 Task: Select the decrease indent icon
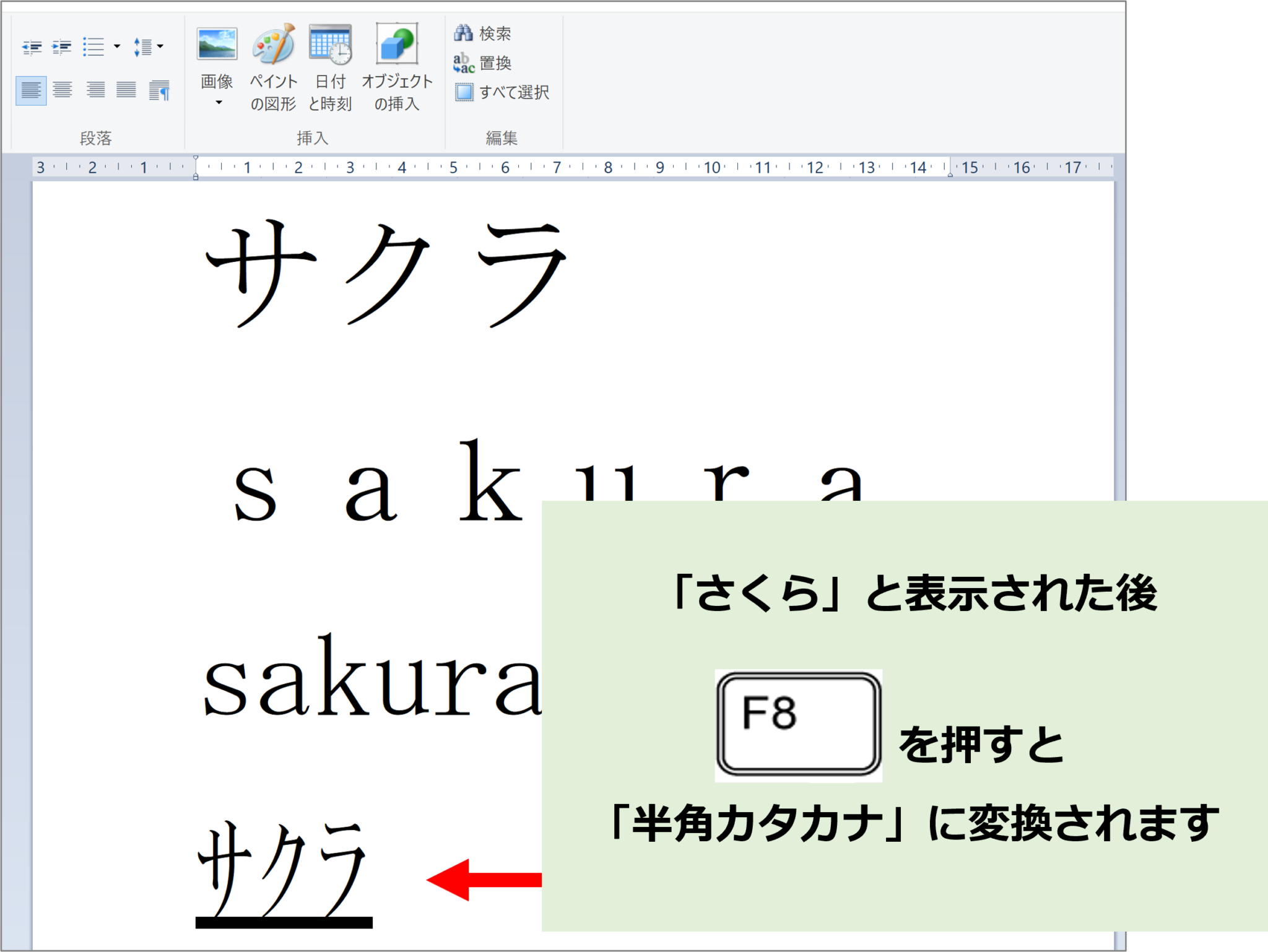33,48
